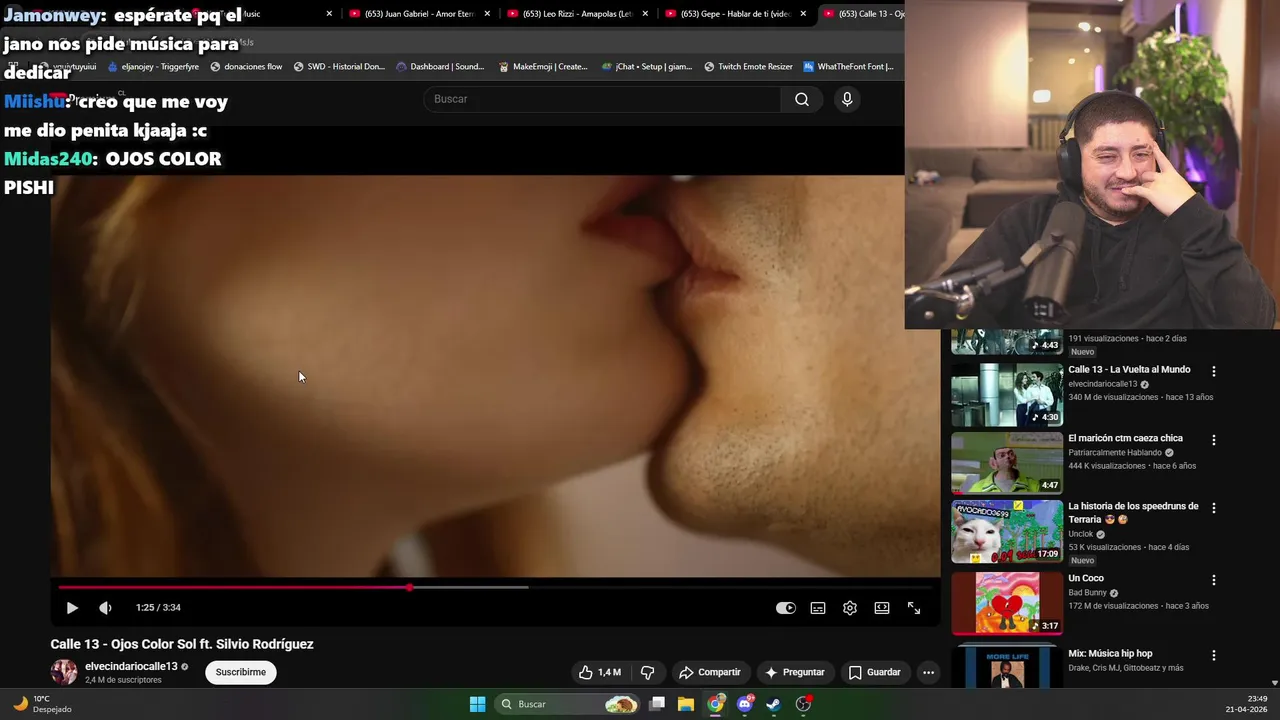Close the Juan Gabriel tab
The width and height of the screenshot is (1280, 720).
tap(487, 14)
